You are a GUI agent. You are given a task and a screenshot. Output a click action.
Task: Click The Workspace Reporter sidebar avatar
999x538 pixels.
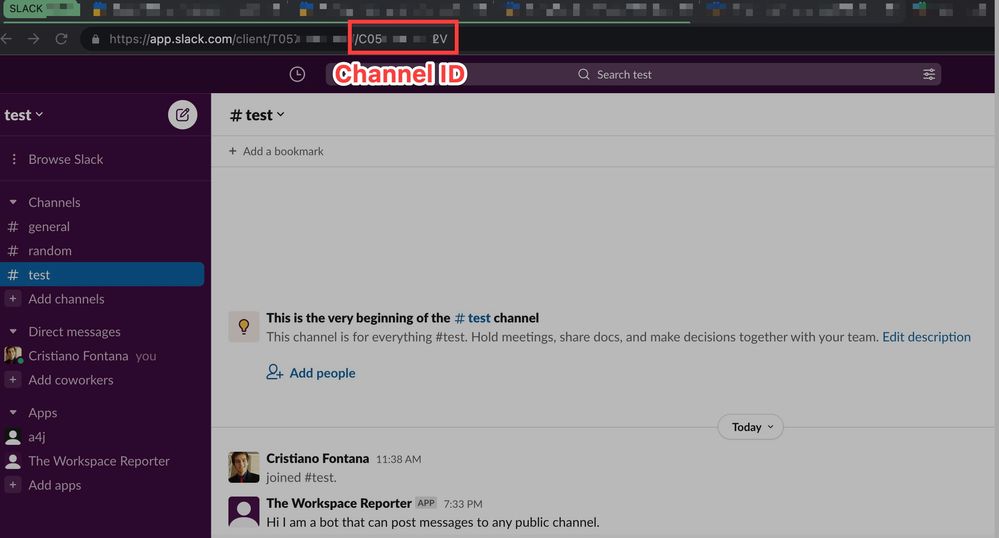(x=13, y=461)
